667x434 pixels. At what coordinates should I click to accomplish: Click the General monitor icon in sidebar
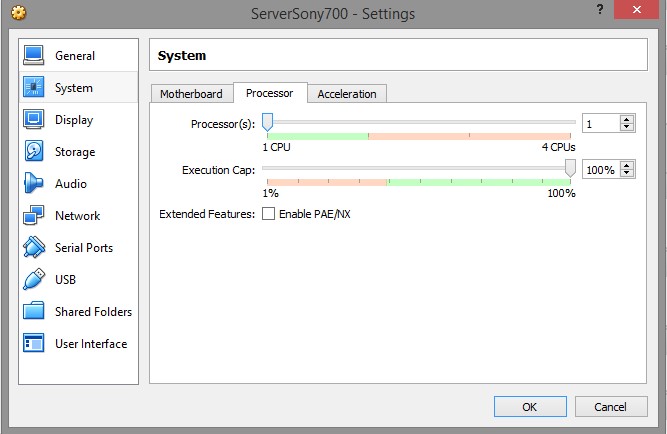[34, 55]
